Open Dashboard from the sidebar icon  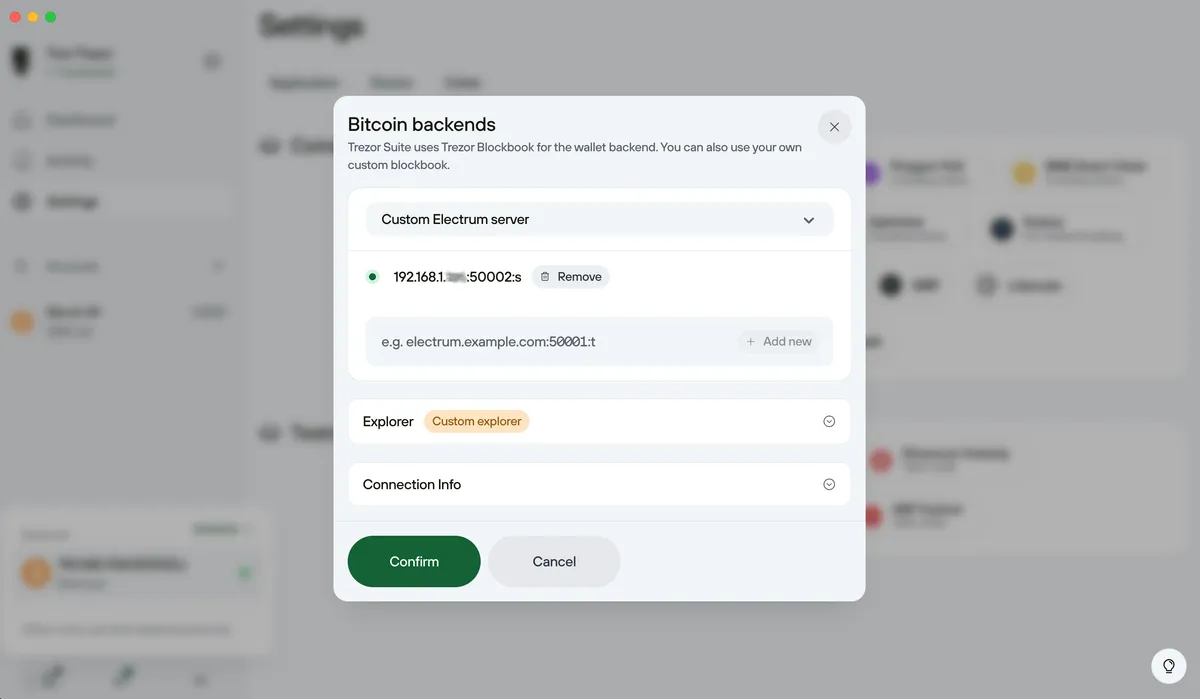pos(22,121)
